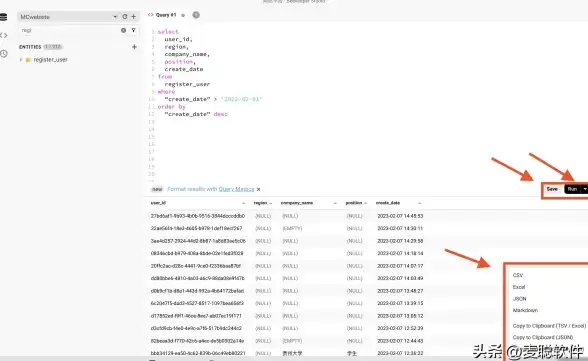Choose JSON export option
588x361 pixels.
(x=519, y=299)
